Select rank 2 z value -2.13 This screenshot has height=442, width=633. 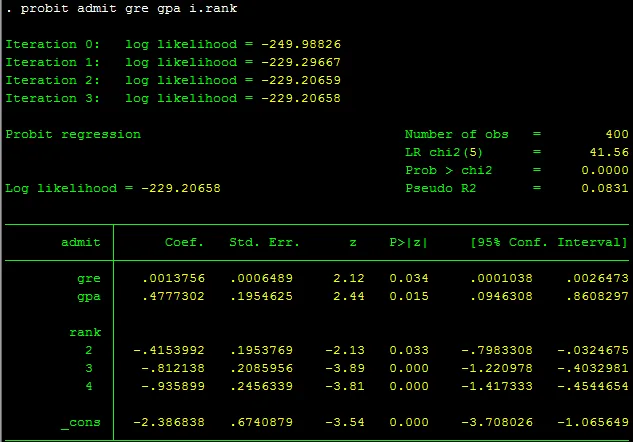345,350
